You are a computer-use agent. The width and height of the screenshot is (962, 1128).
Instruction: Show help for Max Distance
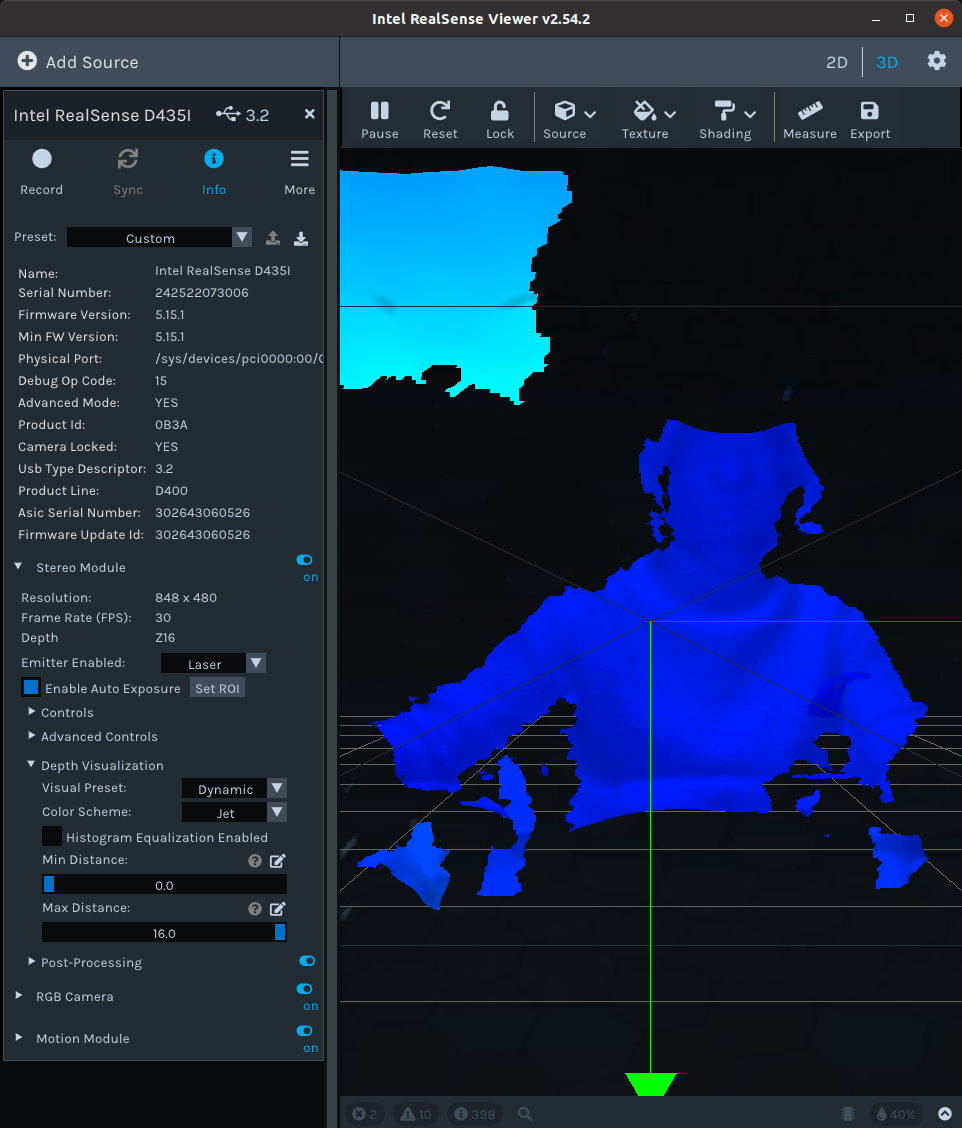(255, 909)
